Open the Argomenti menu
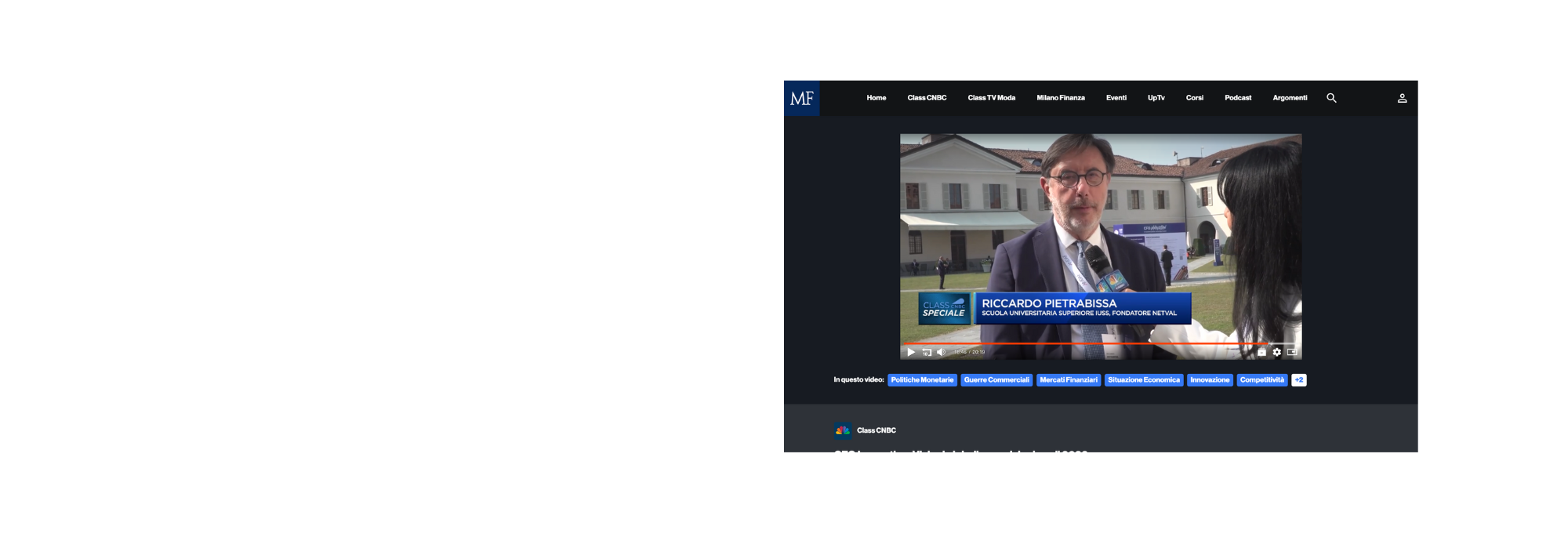Image resolution: width=1568 pixels, height=533 pixels. pyautogui.click(x=1290, y=98)
